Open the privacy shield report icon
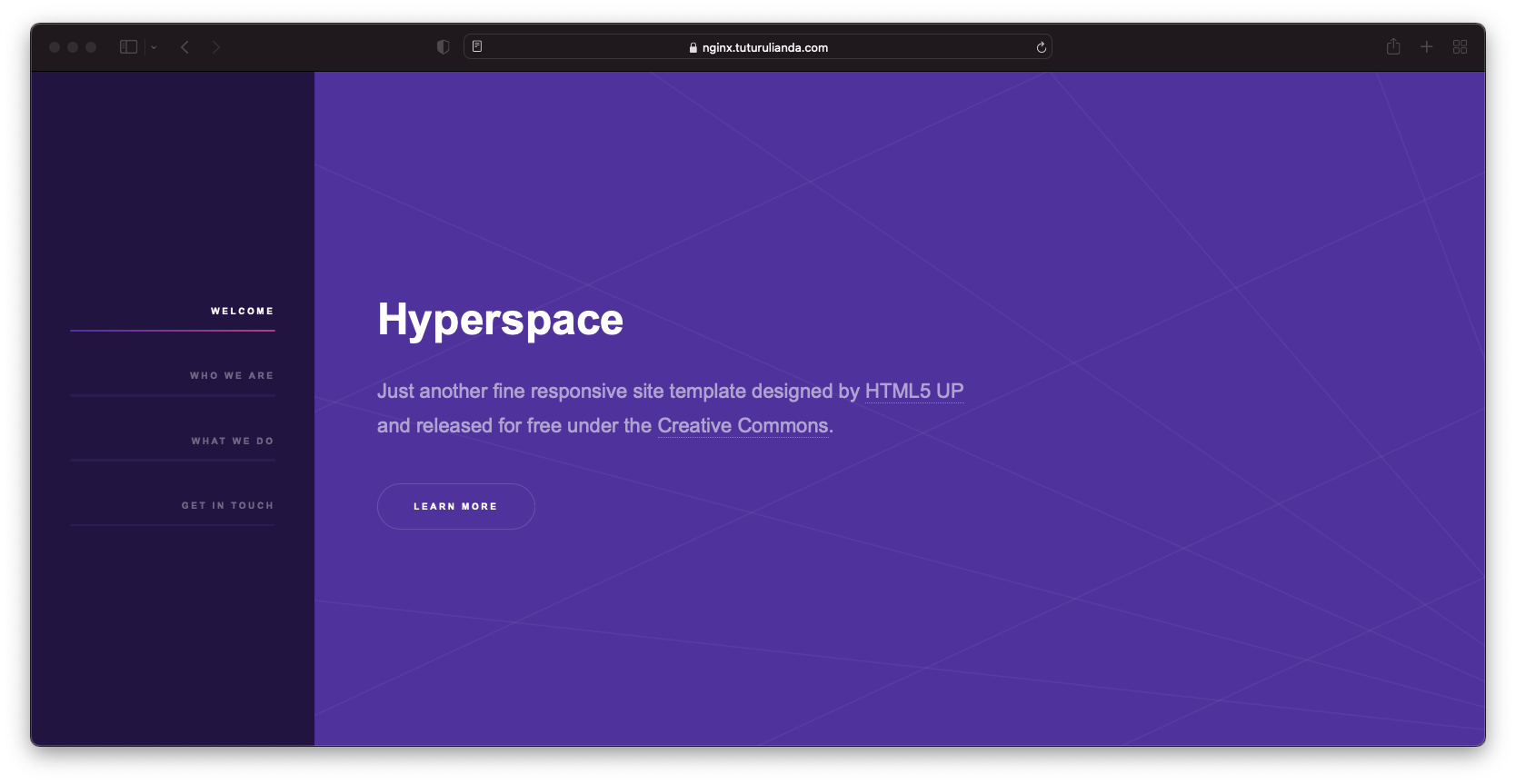This screenshot has width=1516, height=784. pos(443,47)
